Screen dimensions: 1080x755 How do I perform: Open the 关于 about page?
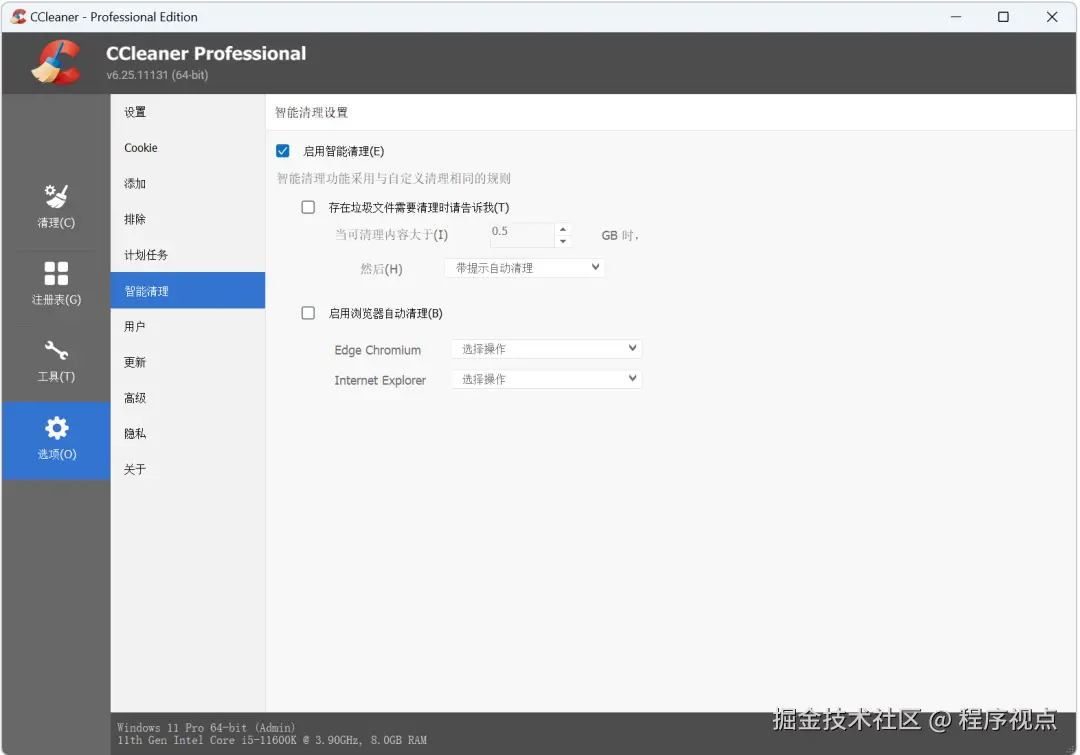click(x=135, y=468)
